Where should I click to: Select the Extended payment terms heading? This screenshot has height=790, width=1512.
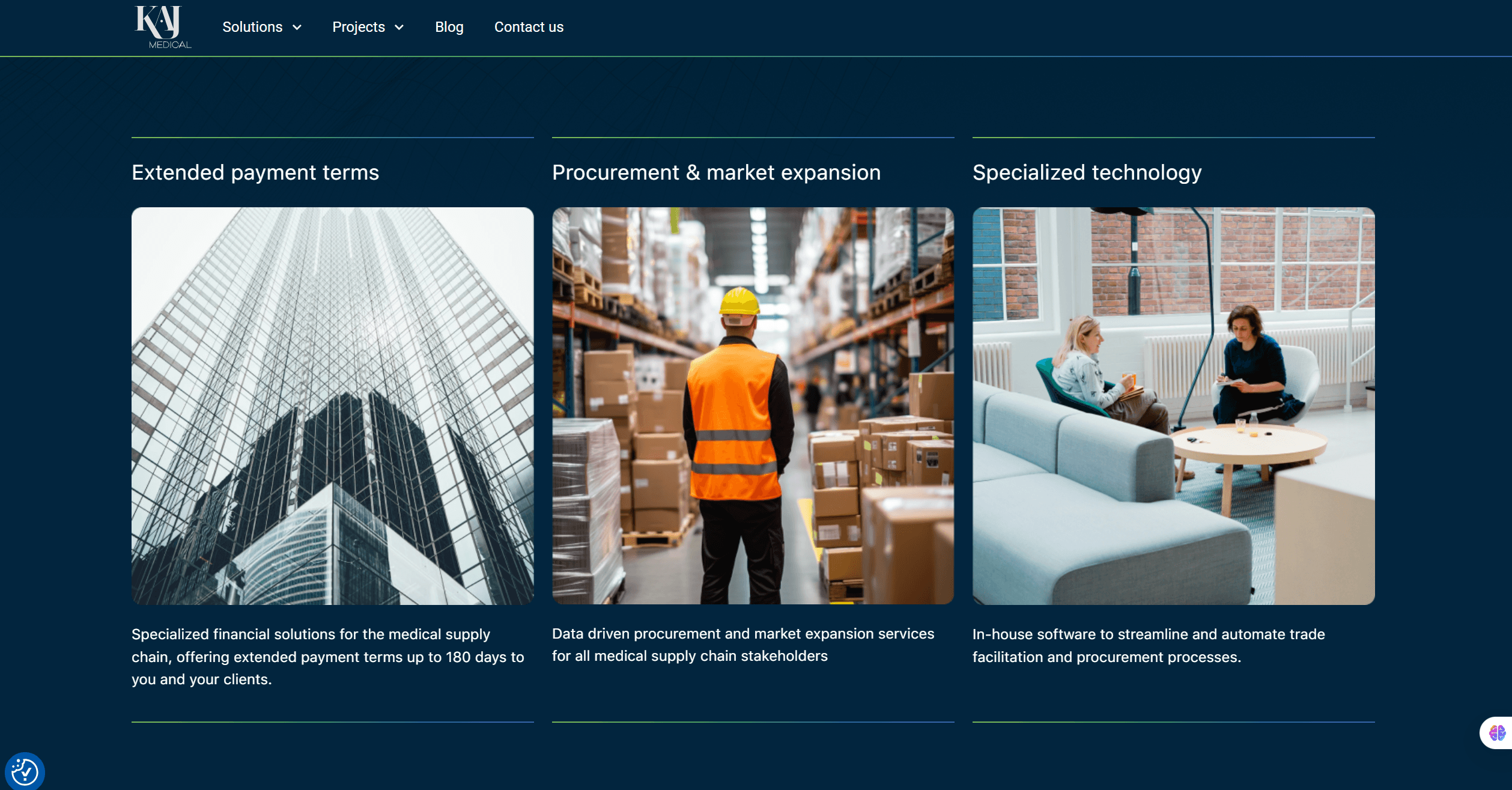click(255, 172)
